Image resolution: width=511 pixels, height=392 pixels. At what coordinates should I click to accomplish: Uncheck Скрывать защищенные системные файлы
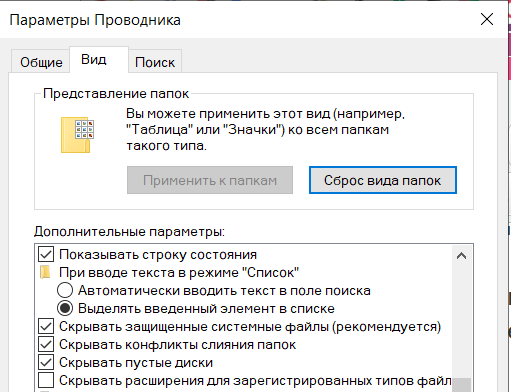pyautogui.click(x=46, y=326)
